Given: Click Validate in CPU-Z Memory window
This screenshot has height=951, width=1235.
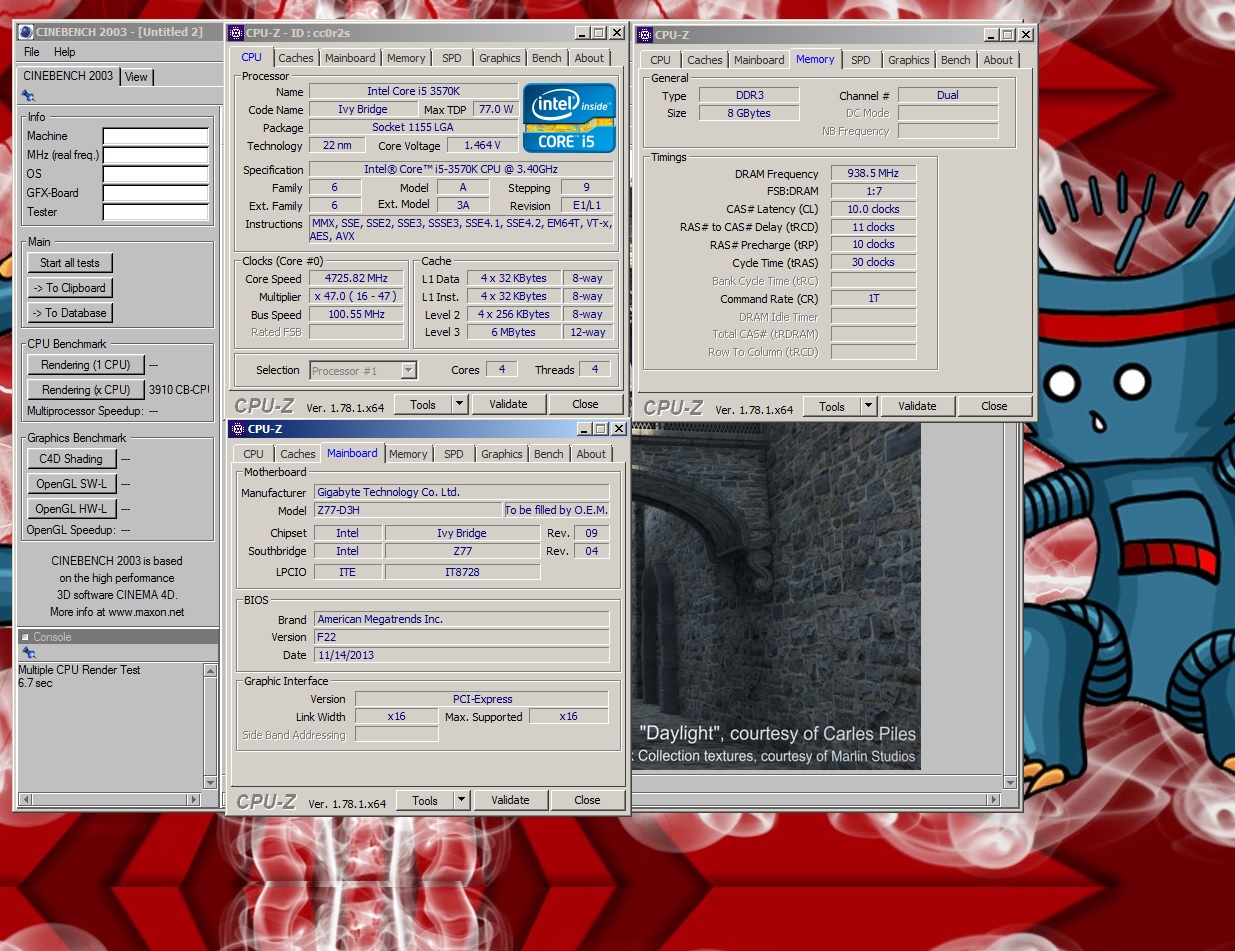Looking at the screenshot, I should [x=917, y=406].
